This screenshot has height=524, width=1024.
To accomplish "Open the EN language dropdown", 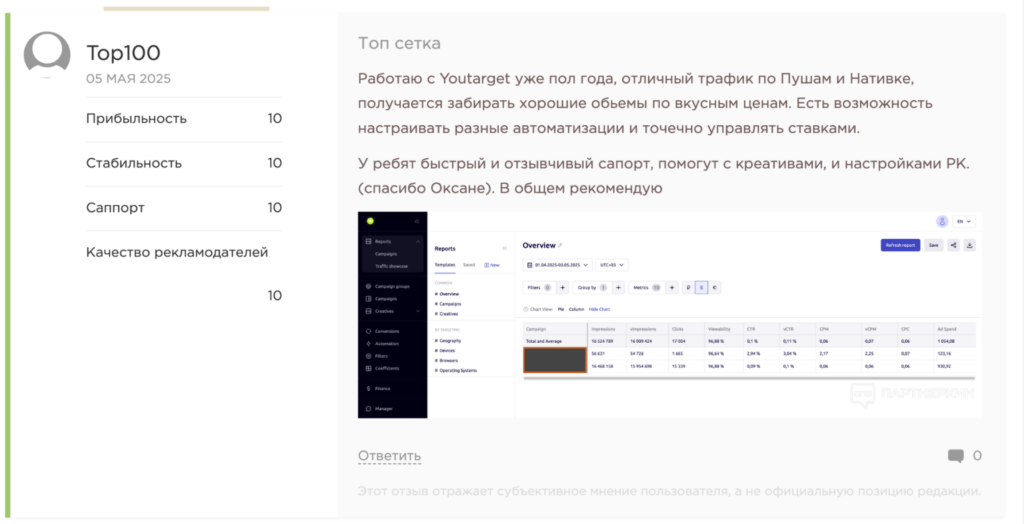I will point(964,221).
